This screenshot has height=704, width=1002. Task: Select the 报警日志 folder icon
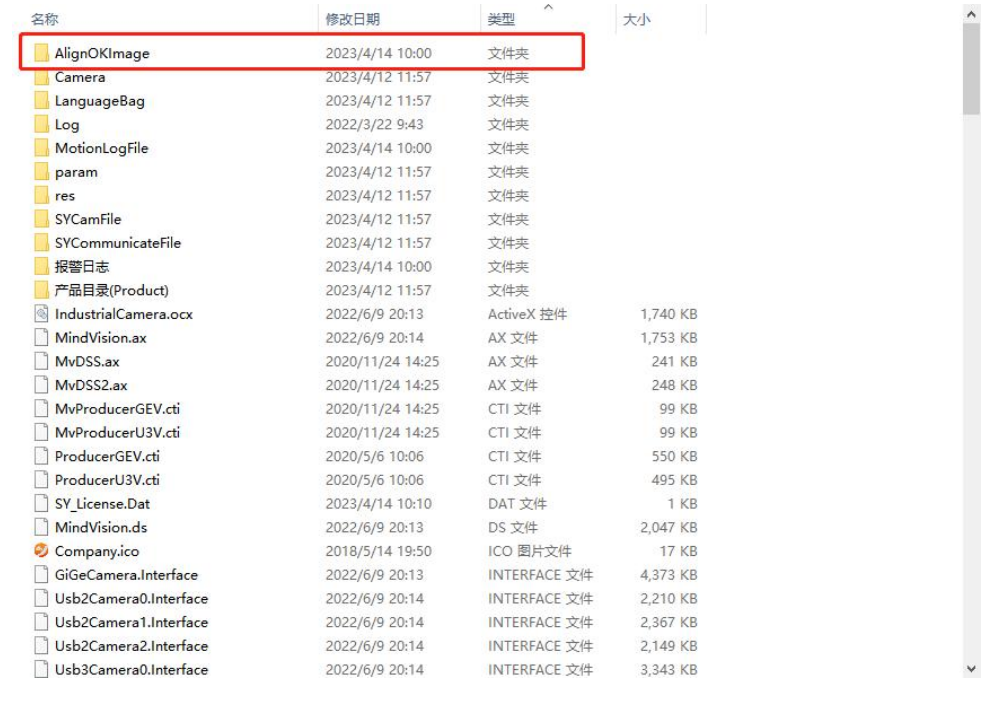click(x=41, y=266)
